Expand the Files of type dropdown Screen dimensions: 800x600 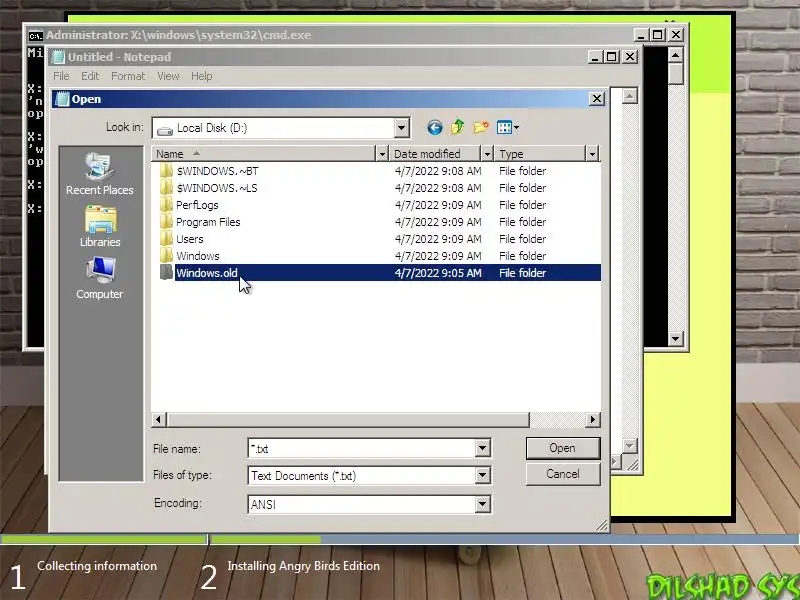(x=482, y=476)
